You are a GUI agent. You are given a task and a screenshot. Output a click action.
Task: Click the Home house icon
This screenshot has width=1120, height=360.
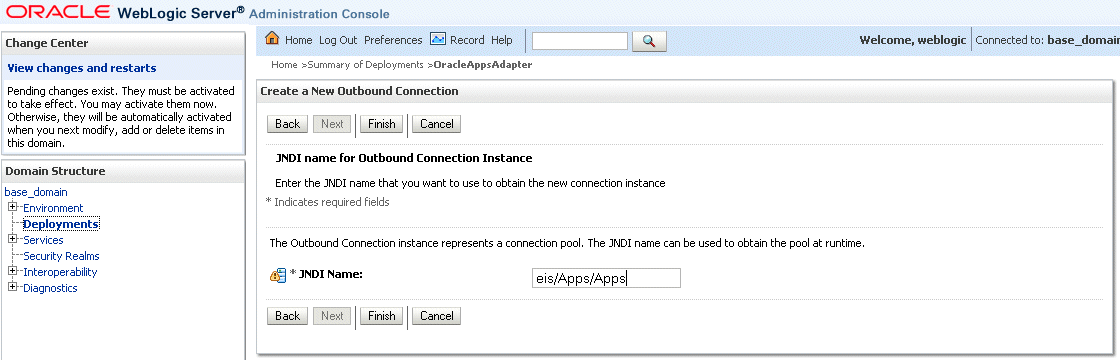272,39
